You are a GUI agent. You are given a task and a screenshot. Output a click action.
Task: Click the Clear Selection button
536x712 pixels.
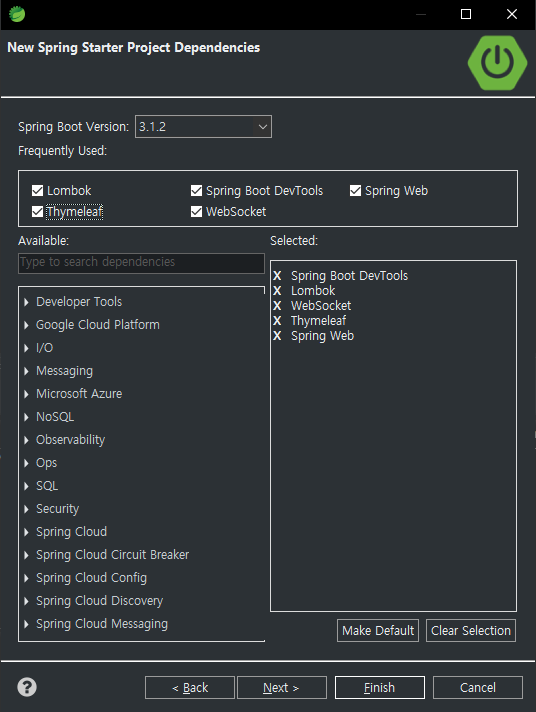tap(471, 631)
